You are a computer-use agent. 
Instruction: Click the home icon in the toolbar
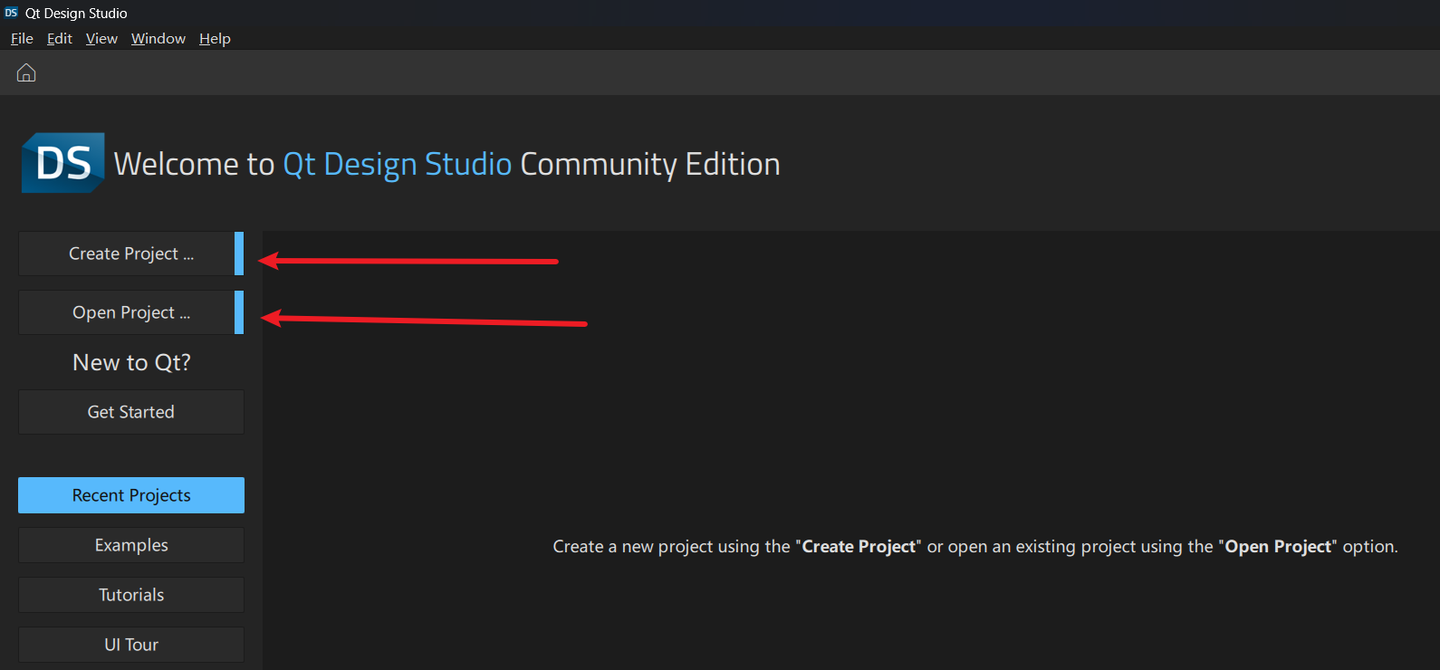coord(27,72)
